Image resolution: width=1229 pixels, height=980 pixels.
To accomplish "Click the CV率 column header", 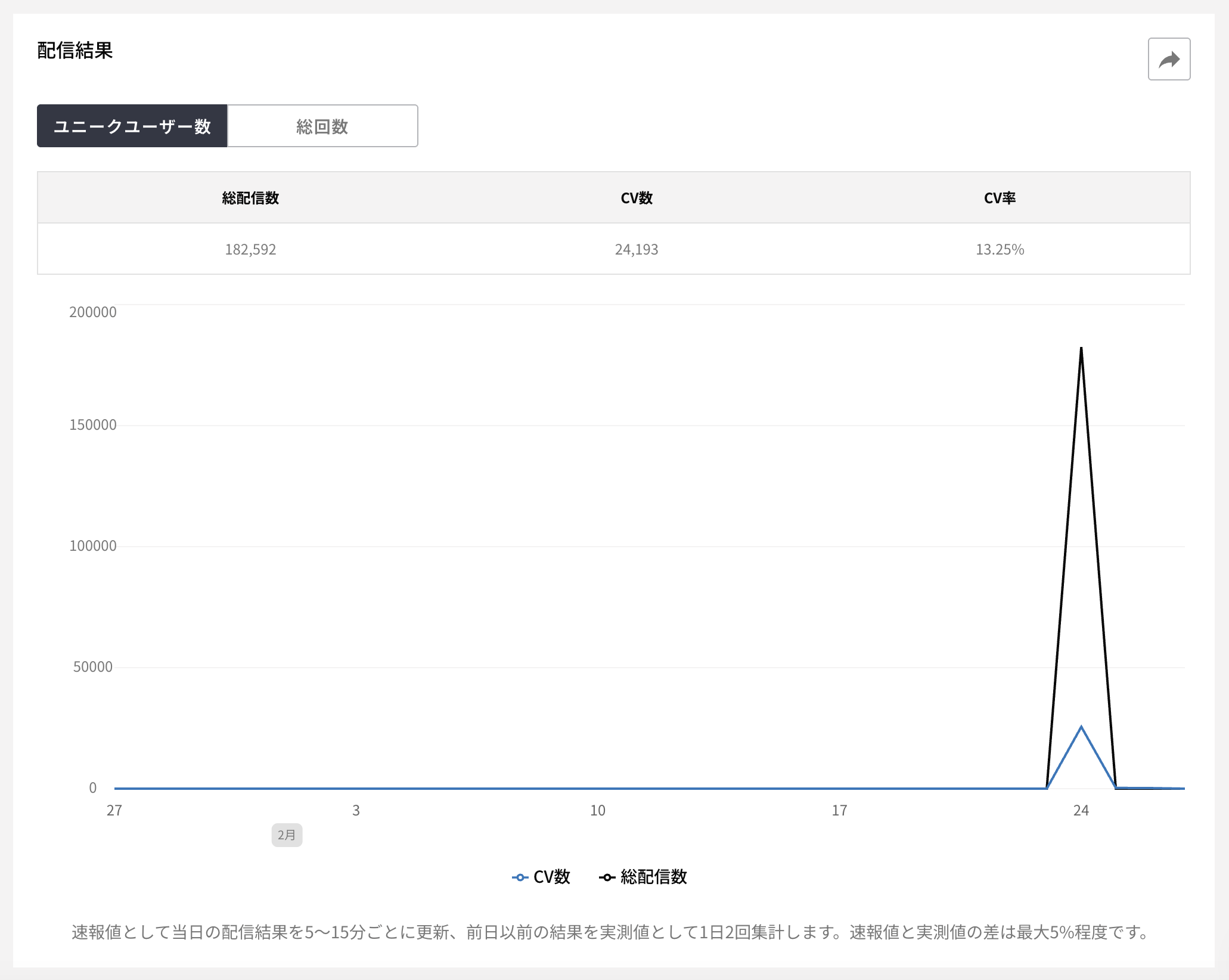I will click(1000, 198).
